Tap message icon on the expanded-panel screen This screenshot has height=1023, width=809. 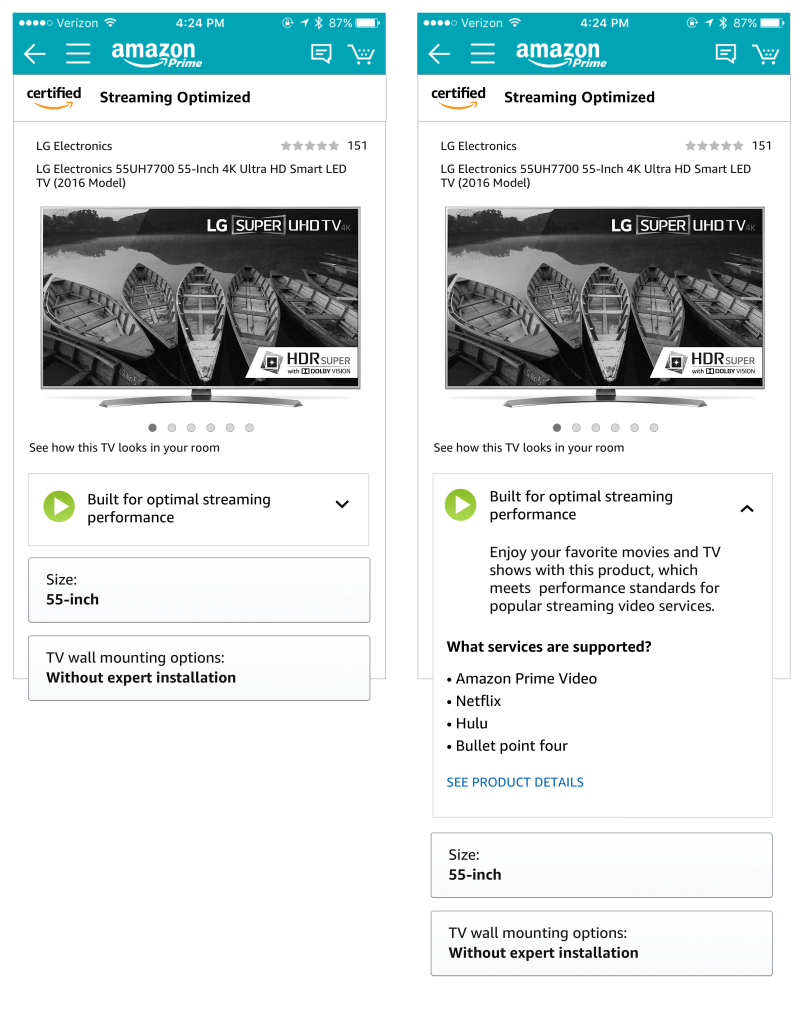(726, 54)
